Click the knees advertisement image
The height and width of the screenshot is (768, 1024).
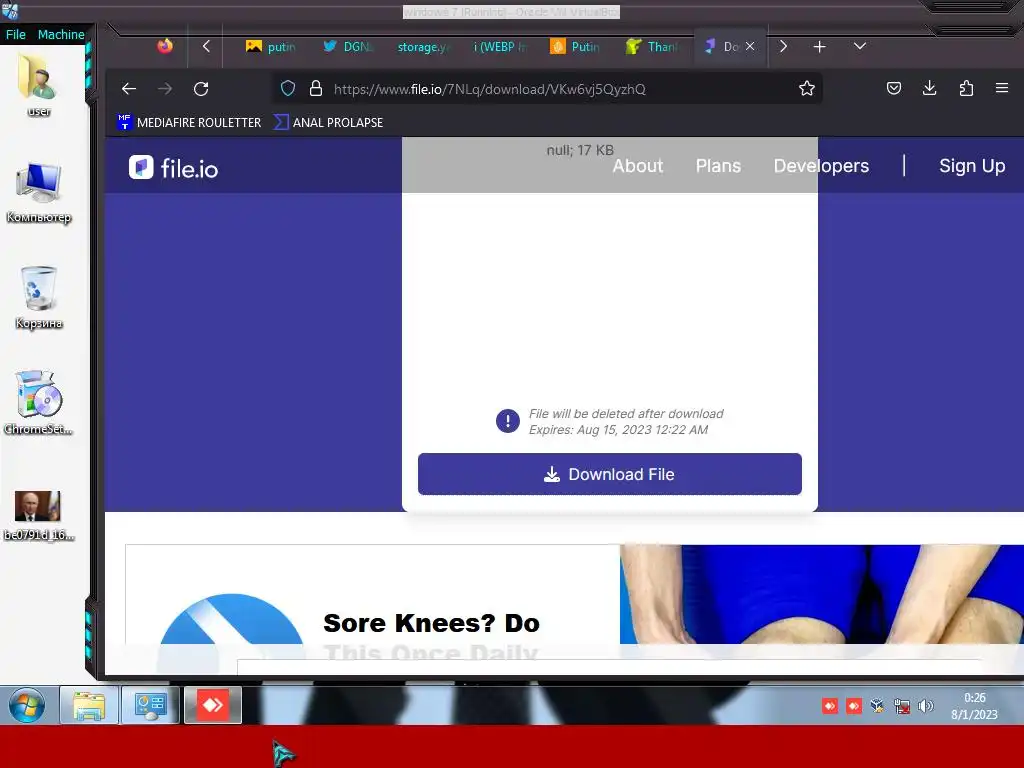(x=822, y=594)
